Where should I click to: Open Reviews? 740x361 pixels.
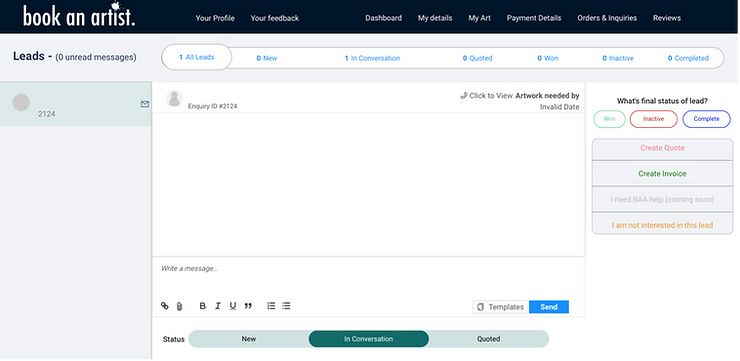point(667,18)
